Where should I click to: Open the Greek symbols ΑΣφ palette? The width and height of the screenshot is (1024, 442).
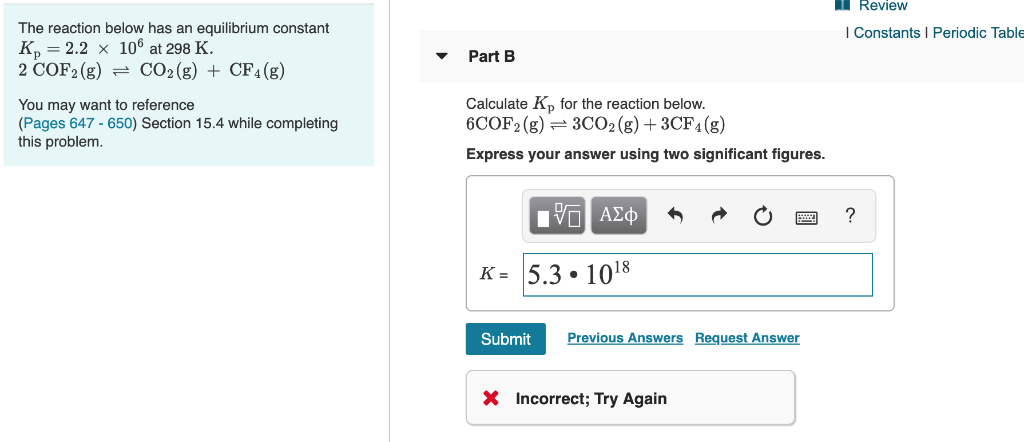619,215
